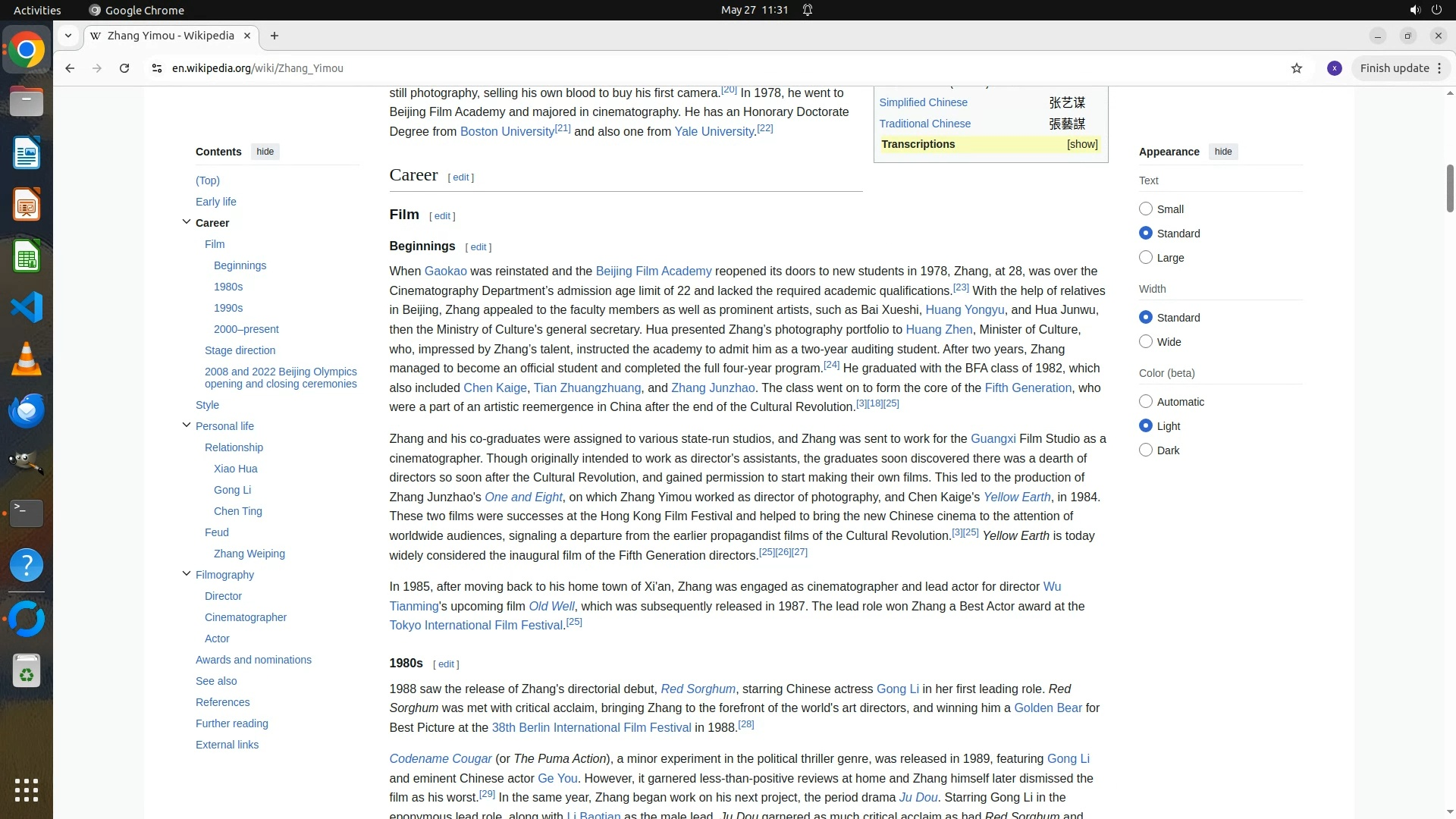The width and height of the screenshot is (1456, 819).
Task: Choose the Wide width option
Action: point(1146,342)
